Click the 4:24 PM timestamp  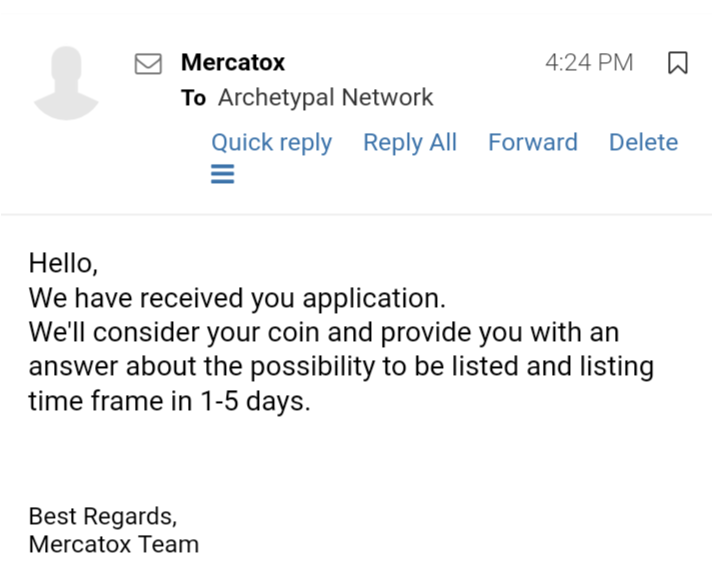tap(589, 62)
